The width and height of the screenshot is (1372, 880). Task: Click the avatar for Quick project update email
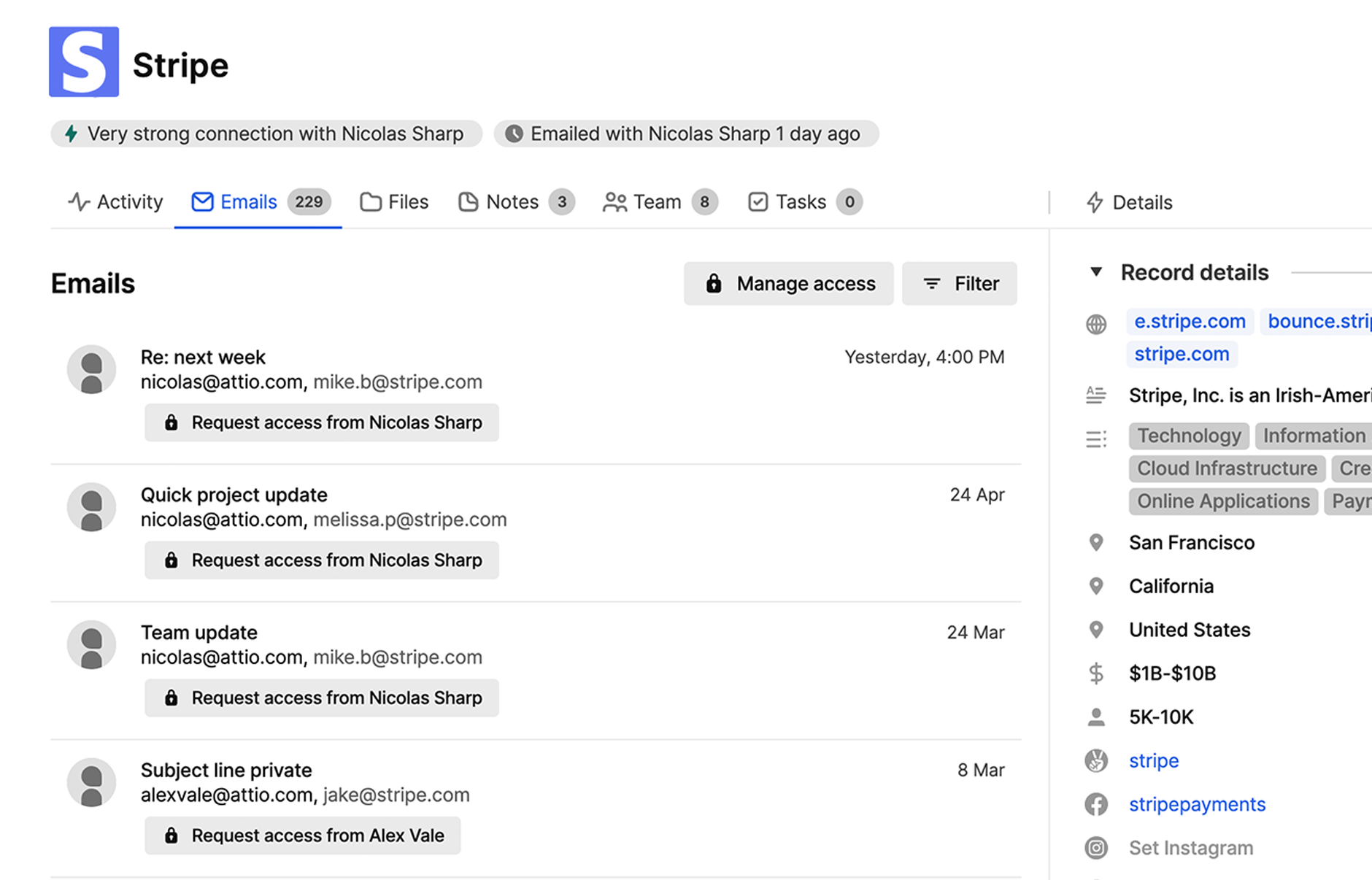(91, 507)
